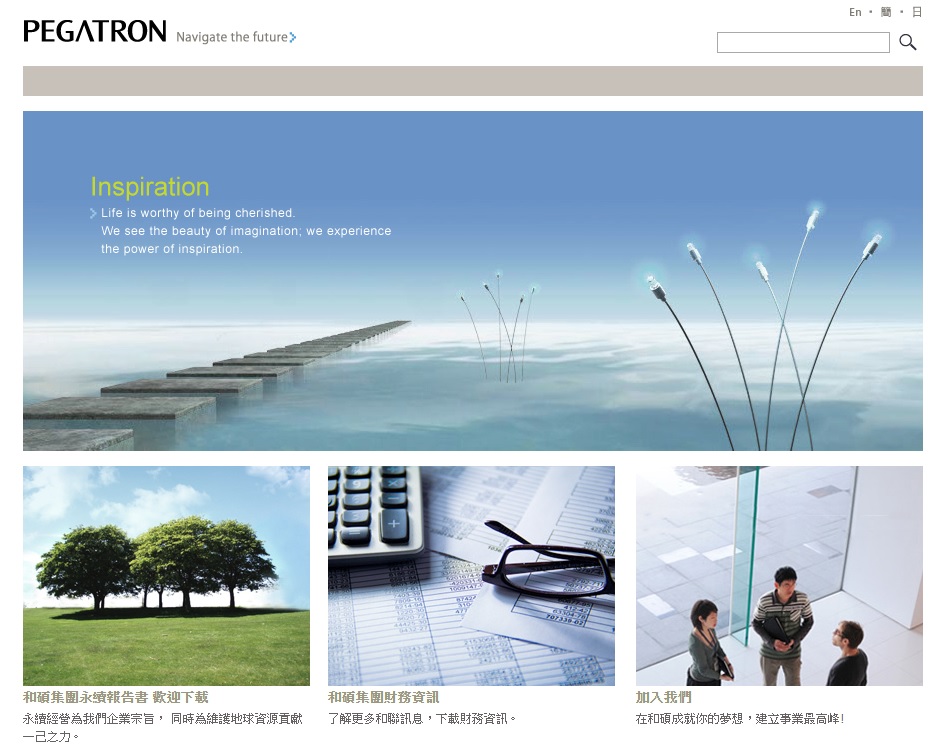Switch language to Japanese 日
944x751 pixels.
coord(916,12)
